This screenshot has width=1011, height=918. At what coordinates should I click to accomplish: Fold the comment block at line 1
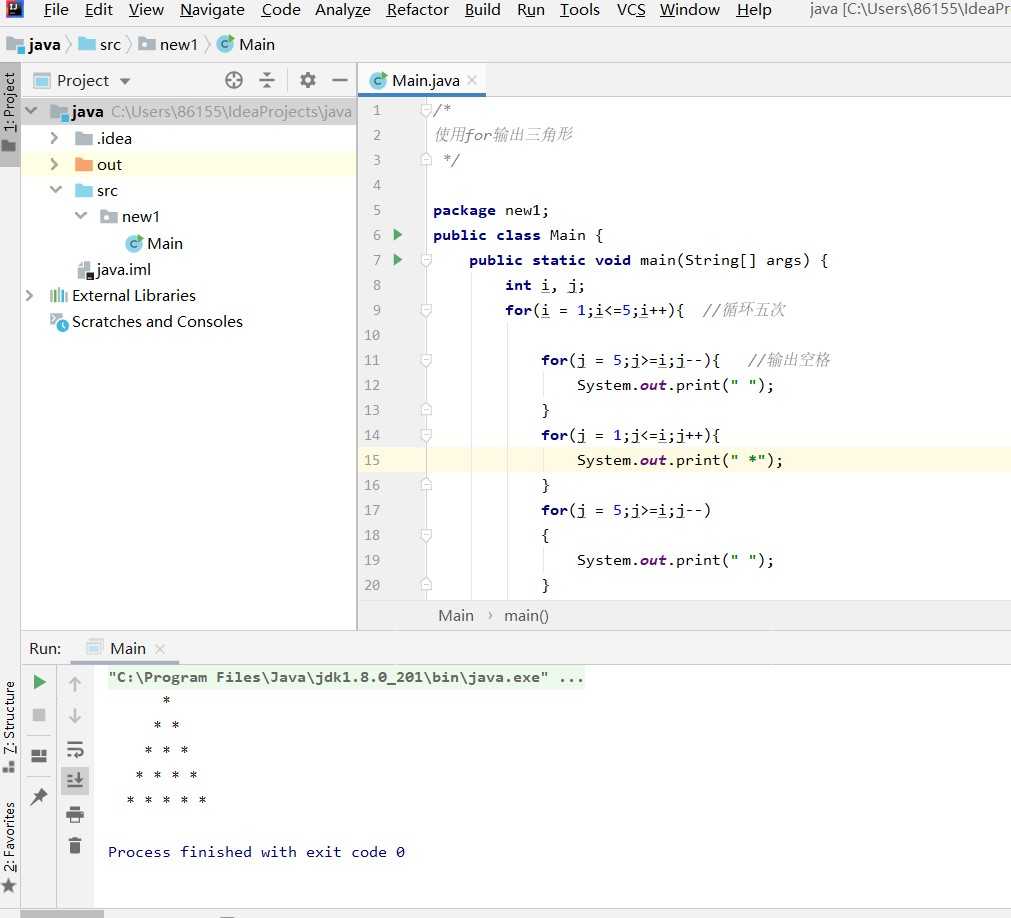pyautogui.click(x=426, y=110)
